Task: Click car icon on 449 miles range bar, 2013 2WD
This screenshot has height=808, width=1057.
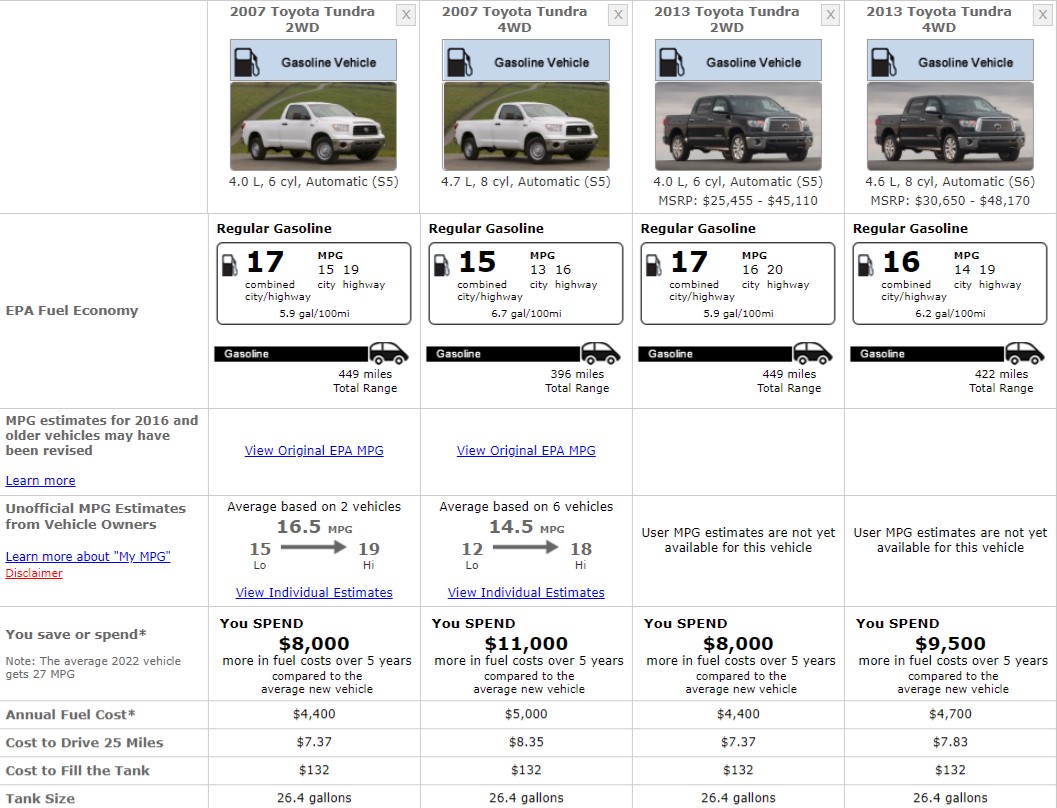Action: [x=813, y=352]
